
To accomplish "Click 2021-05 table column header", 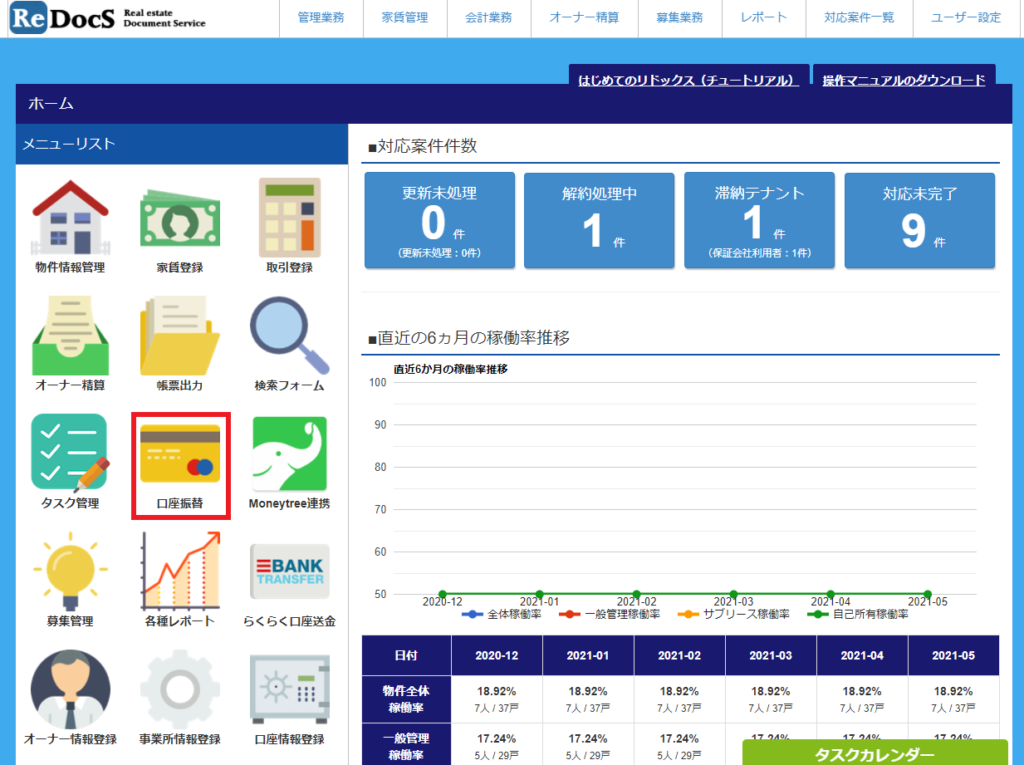I will tap(953, 655).
